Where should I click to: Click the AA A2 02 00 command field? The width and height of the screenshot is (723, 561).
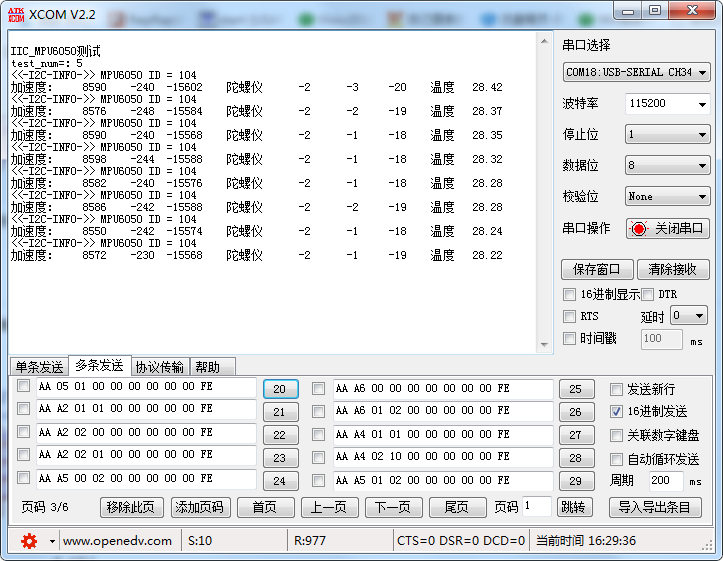[x=146, y=433]
